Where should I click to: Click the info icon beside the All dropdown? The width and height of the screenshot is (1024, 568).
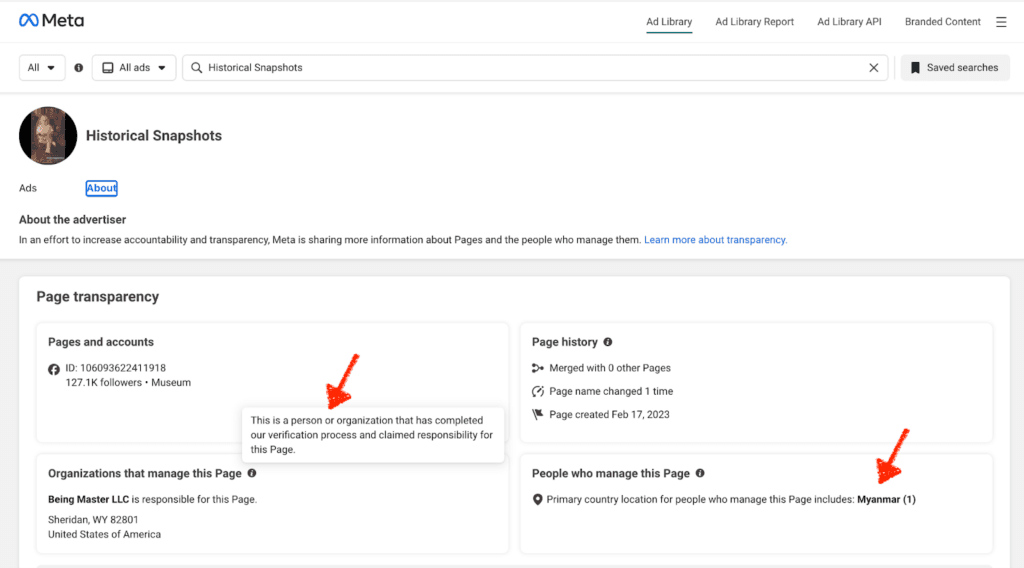78,68
